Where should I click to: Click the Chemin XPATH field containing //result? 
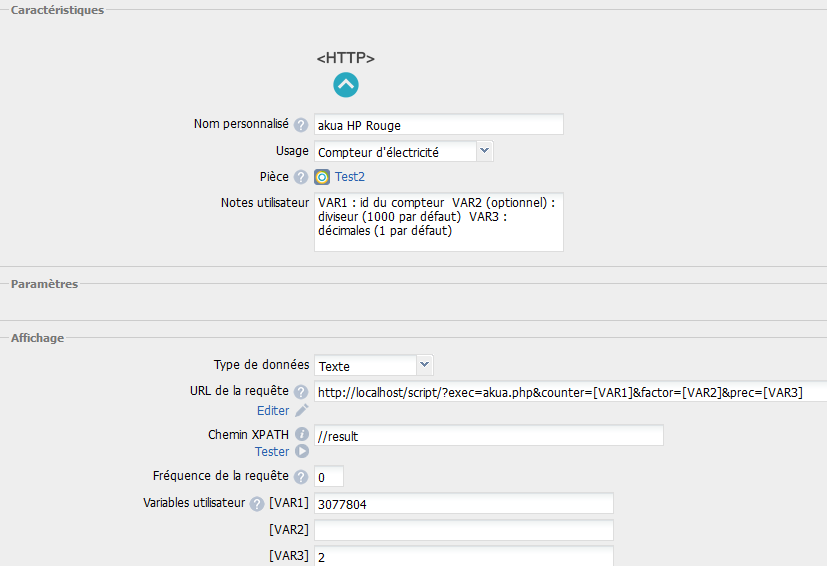pyautogui.click(x=488, y=436)
